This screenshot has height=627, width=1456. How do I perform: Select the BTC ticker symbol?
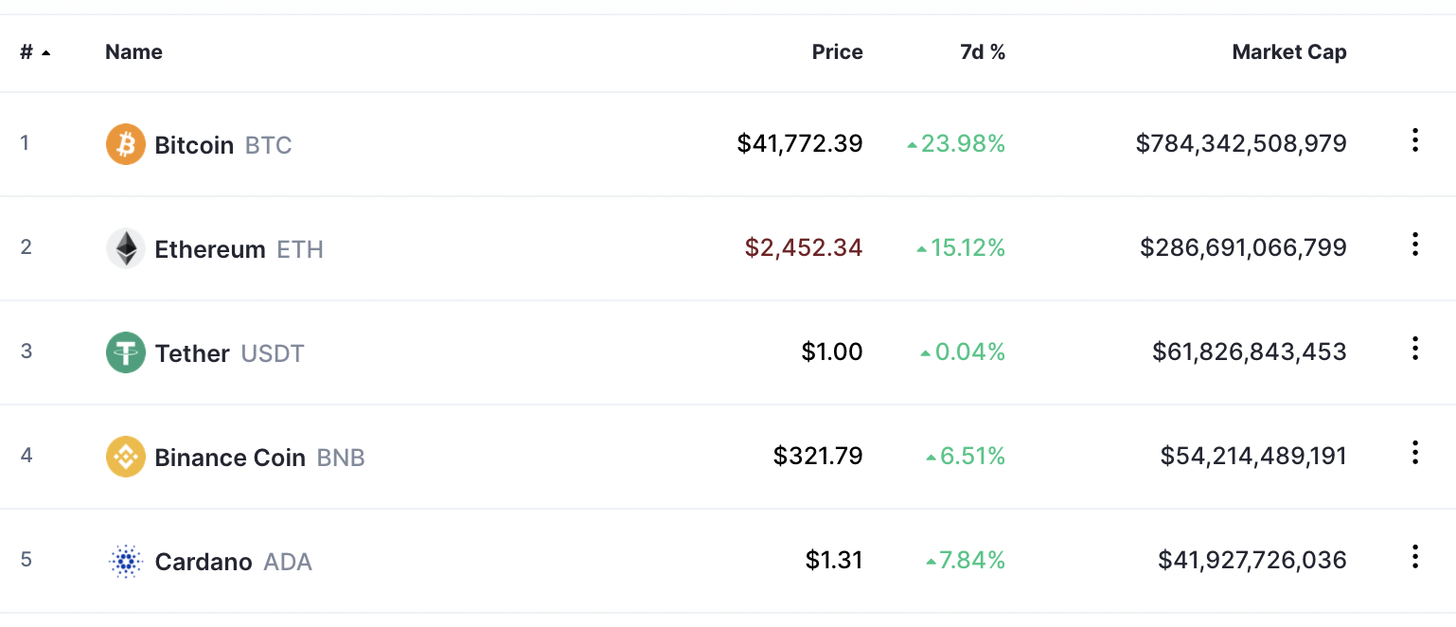[x=269, y=144]
